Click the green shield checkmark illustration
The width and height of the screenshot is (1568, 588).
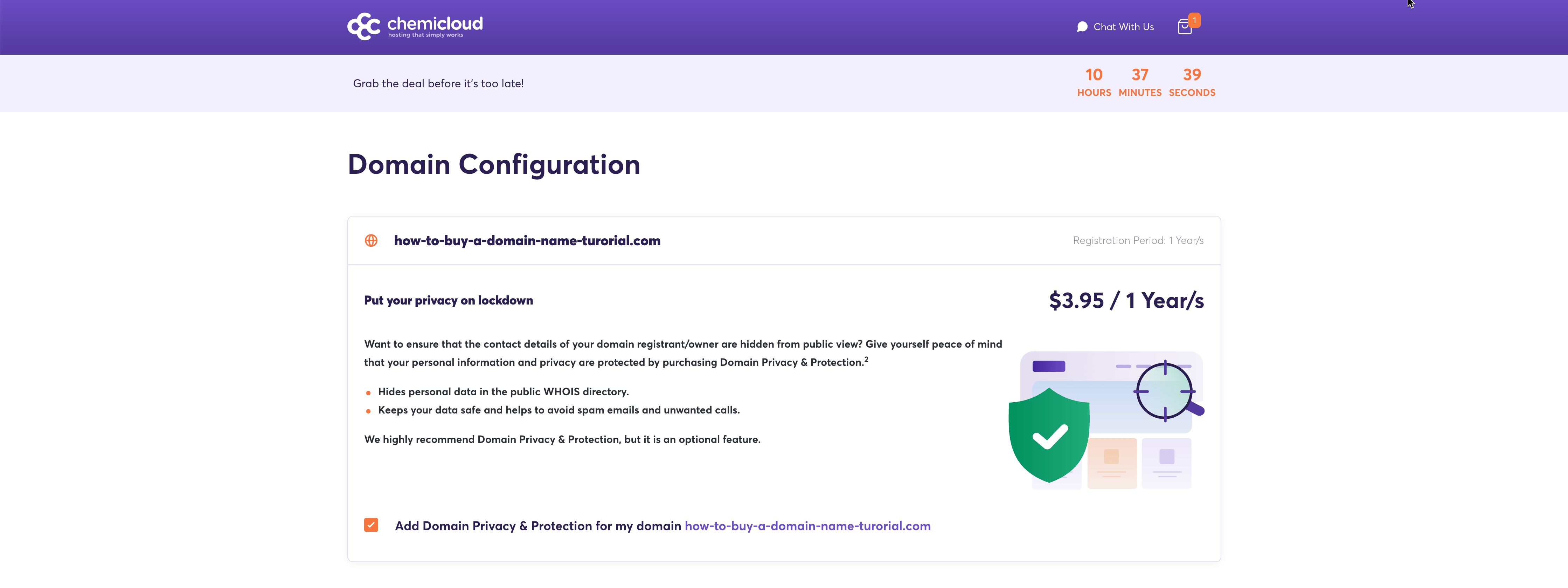click(1049, 434)
